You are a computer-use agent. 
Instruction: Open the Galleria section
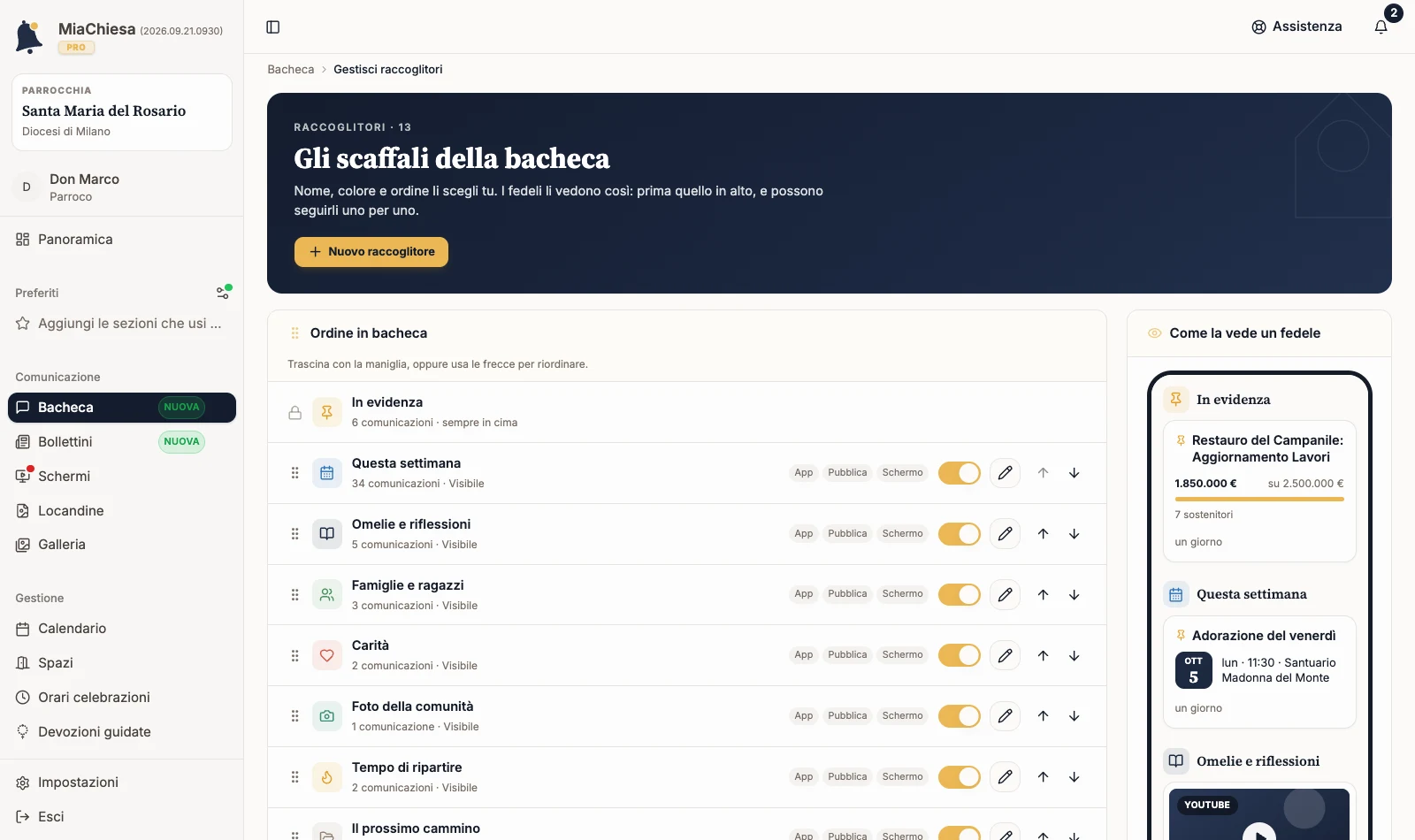click(x=122, y=545)
